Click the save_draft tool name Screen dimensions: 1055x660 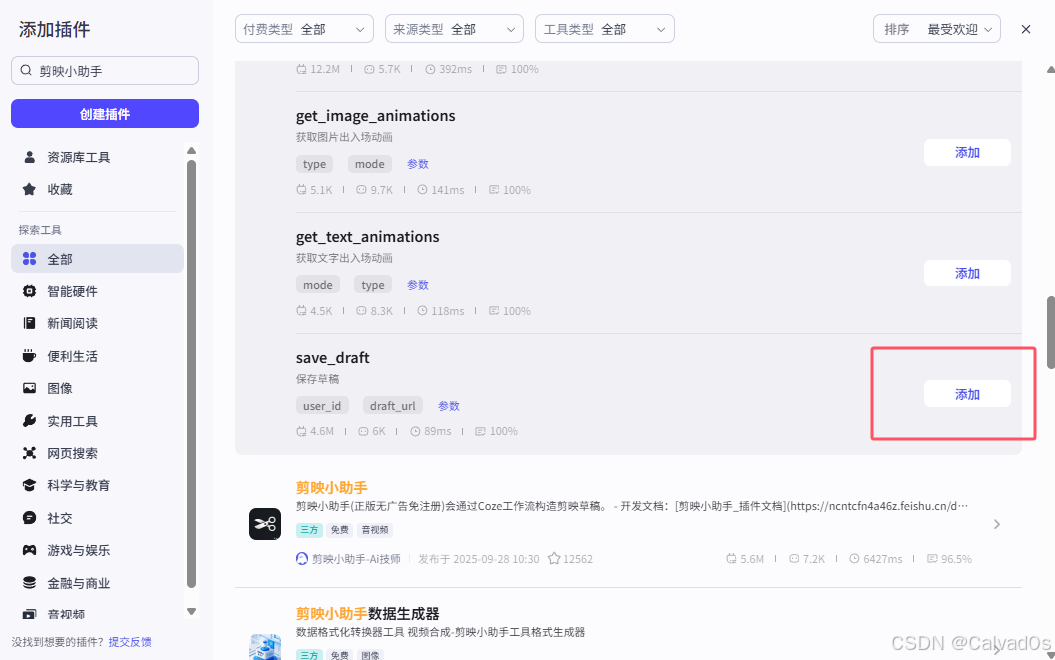pos(332,358)
